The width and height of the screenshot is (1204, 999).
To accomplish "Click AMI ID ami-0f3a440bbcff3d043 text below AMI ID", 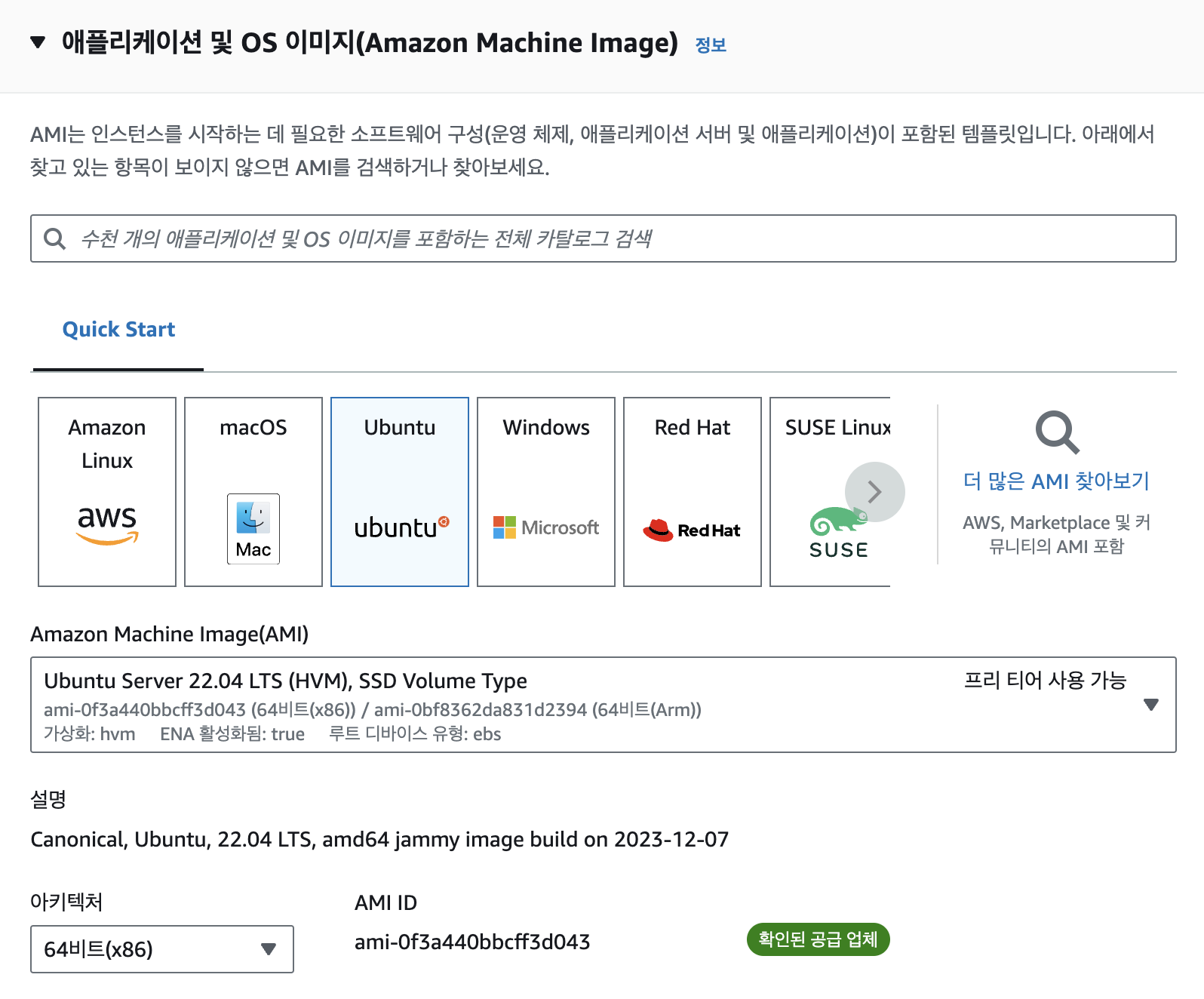I will pyautogui.click(x=472, y=942).
